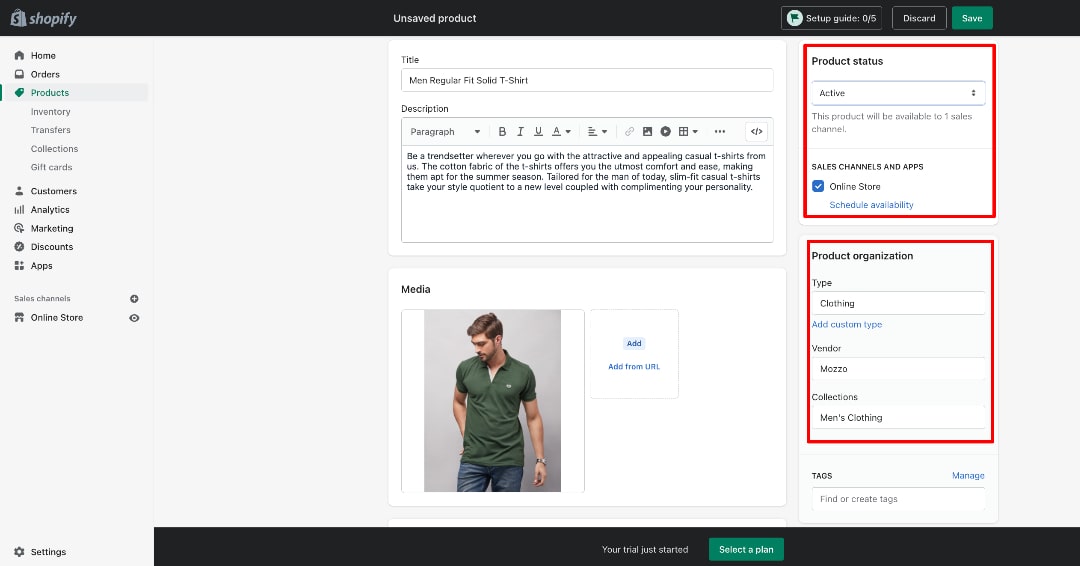Toggle underline formatting
Viewport: 1080px width, 566px height.
coord(538,132)
